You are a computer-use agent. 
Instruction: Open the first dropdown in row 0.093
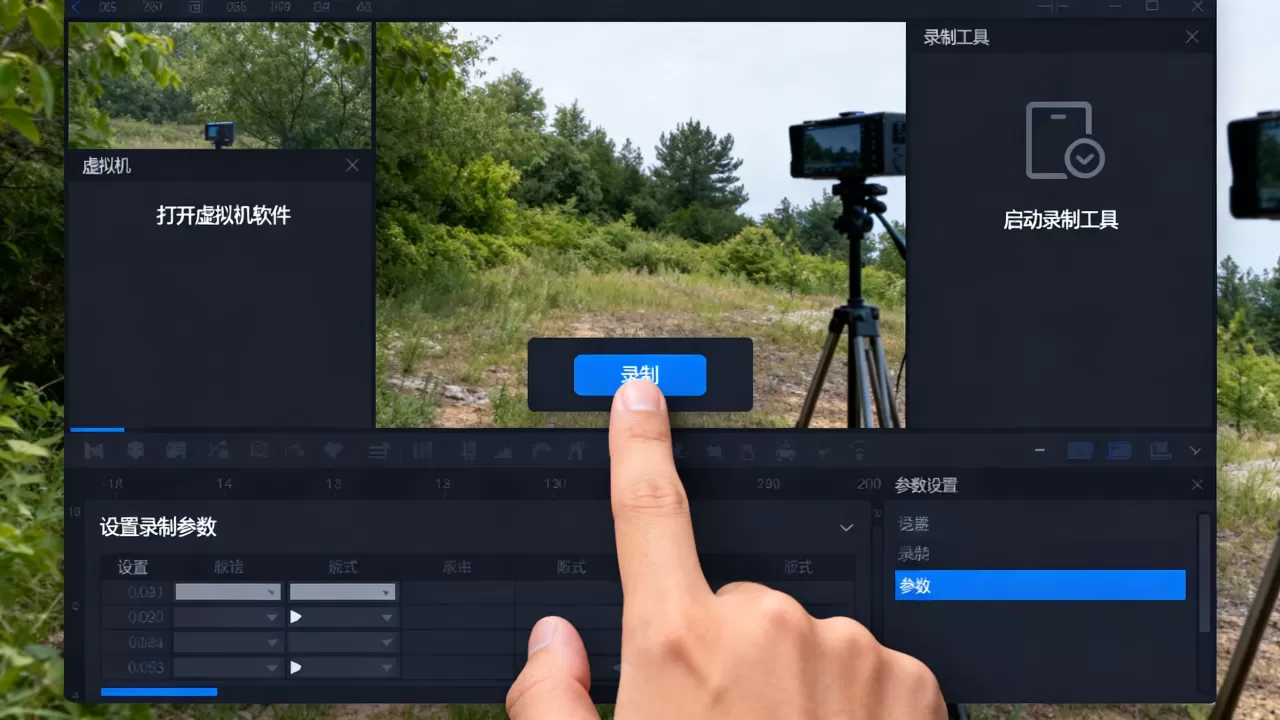(228, 667)
